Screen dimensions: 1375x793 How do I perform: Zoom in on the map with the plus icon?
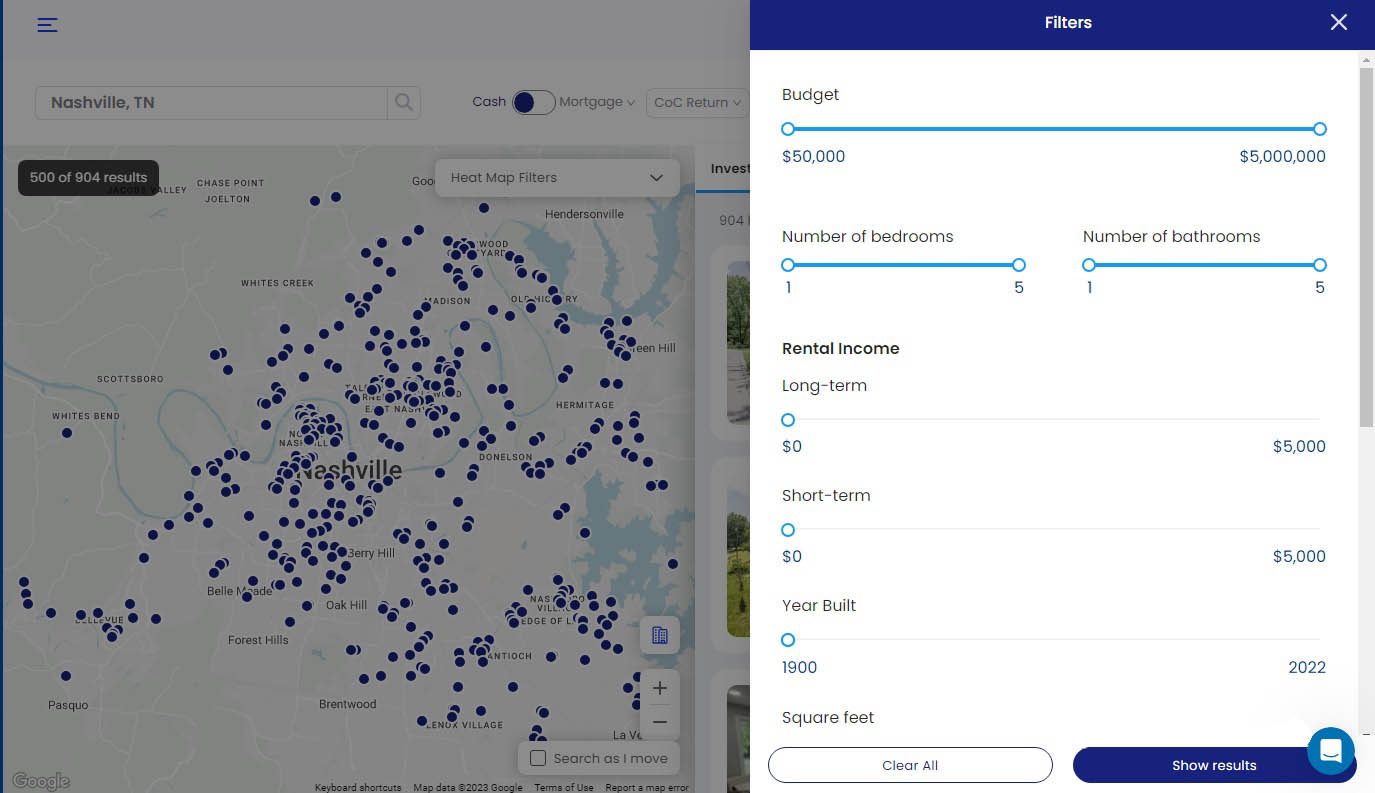(x=659, y=688)
